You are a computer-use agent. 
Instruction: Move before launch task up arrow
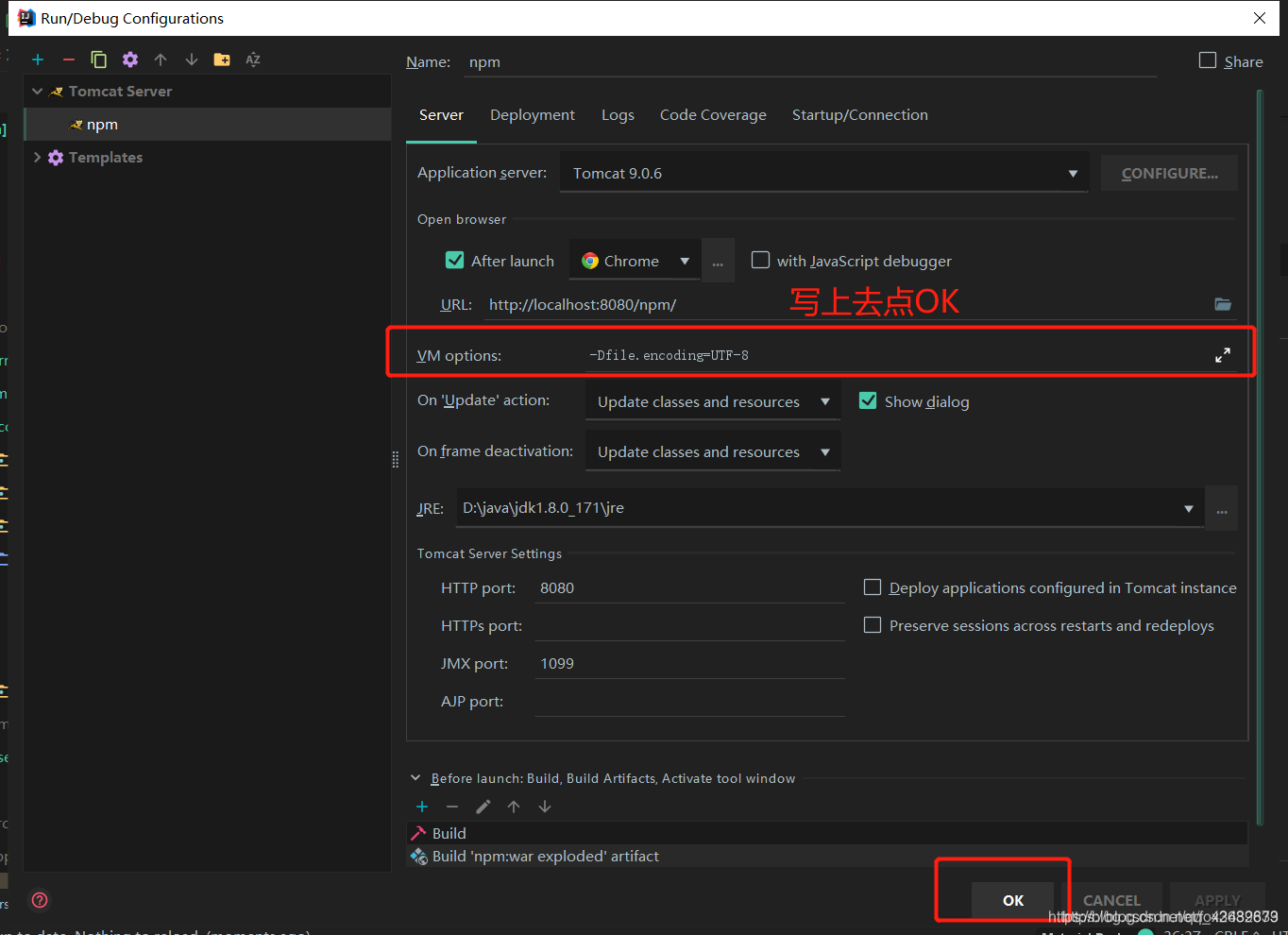[514, 807]
